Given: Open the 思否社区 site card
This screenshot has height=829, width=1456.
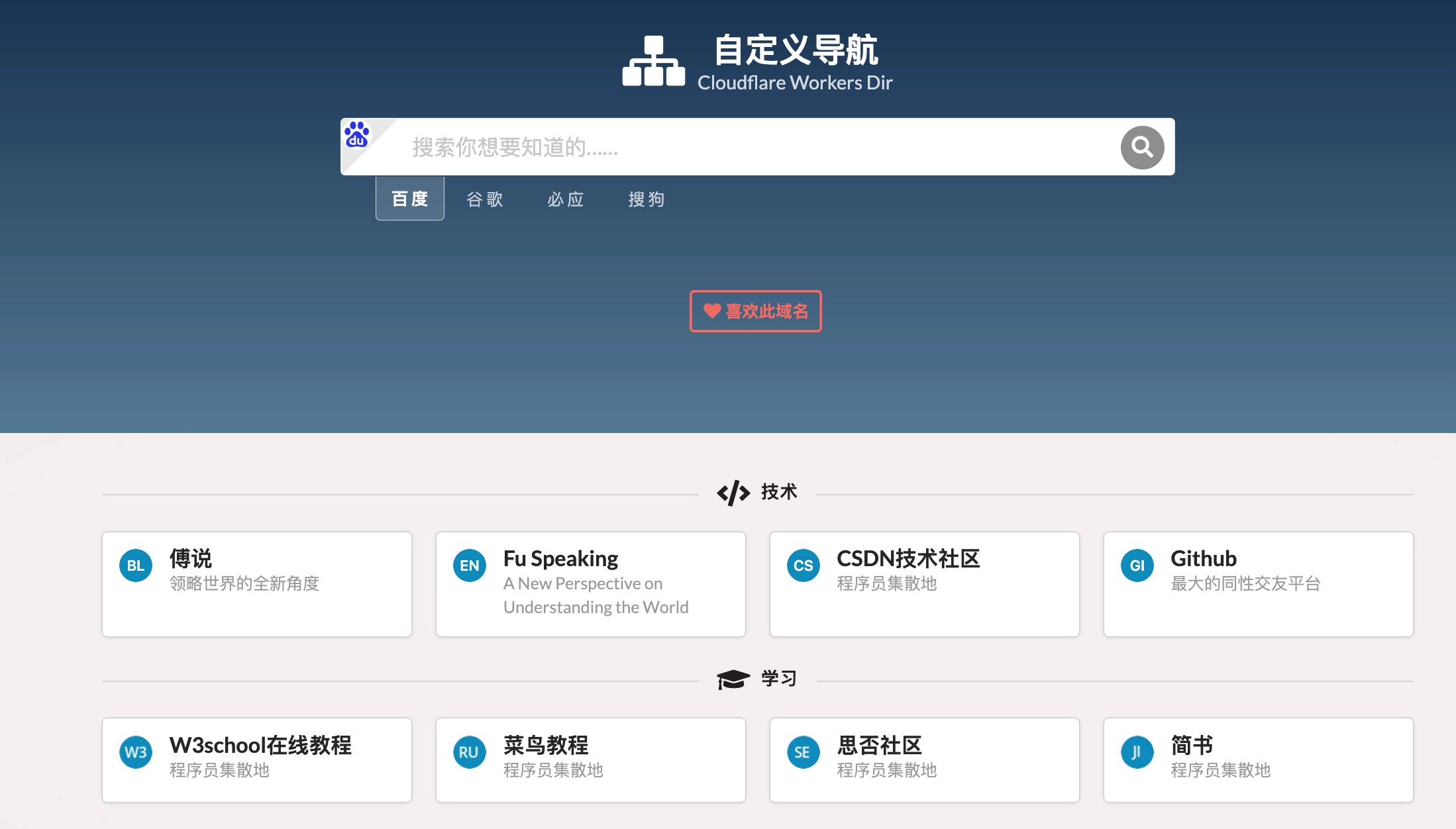Looking at the screenshot, I should [x=925, y=759].
